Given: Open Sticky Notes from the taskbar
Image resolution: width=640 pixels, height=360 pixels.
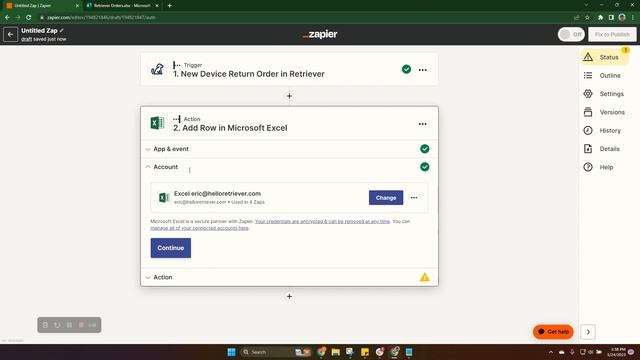Looking at the screenshot, I should [x=365, y=352].
